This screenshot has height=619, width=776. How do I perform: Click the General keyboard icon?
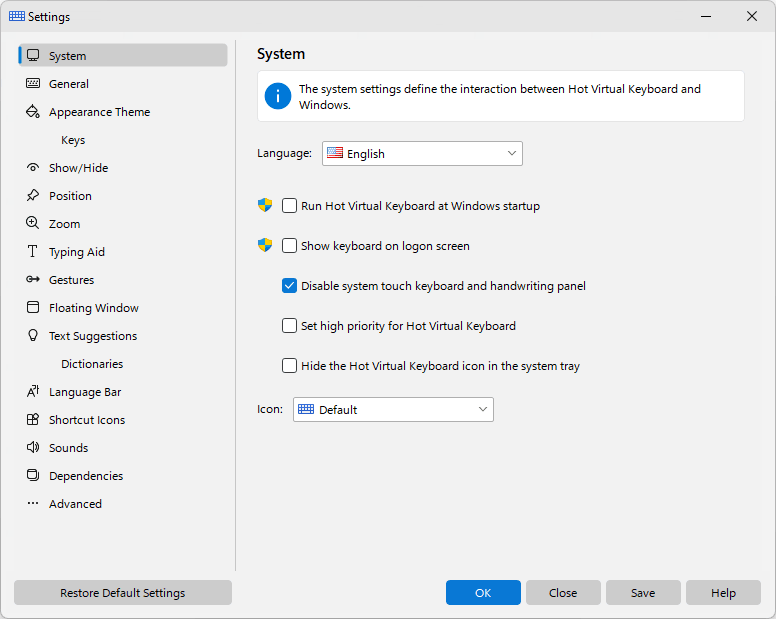[33, 83]
